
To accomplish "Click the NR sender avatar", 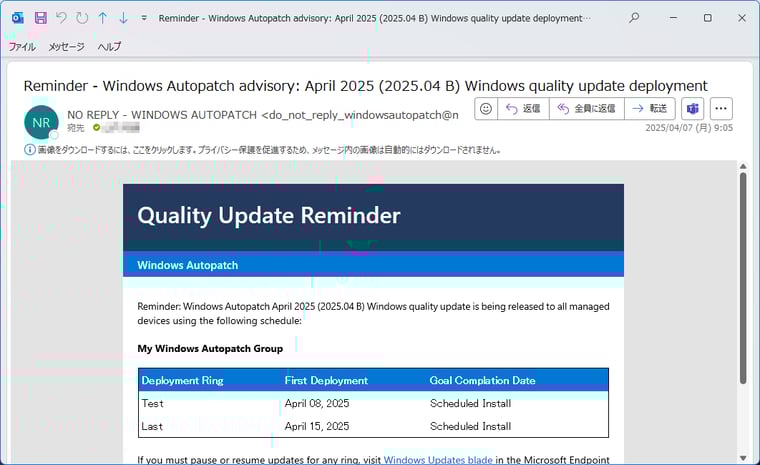I will (41, 122).
